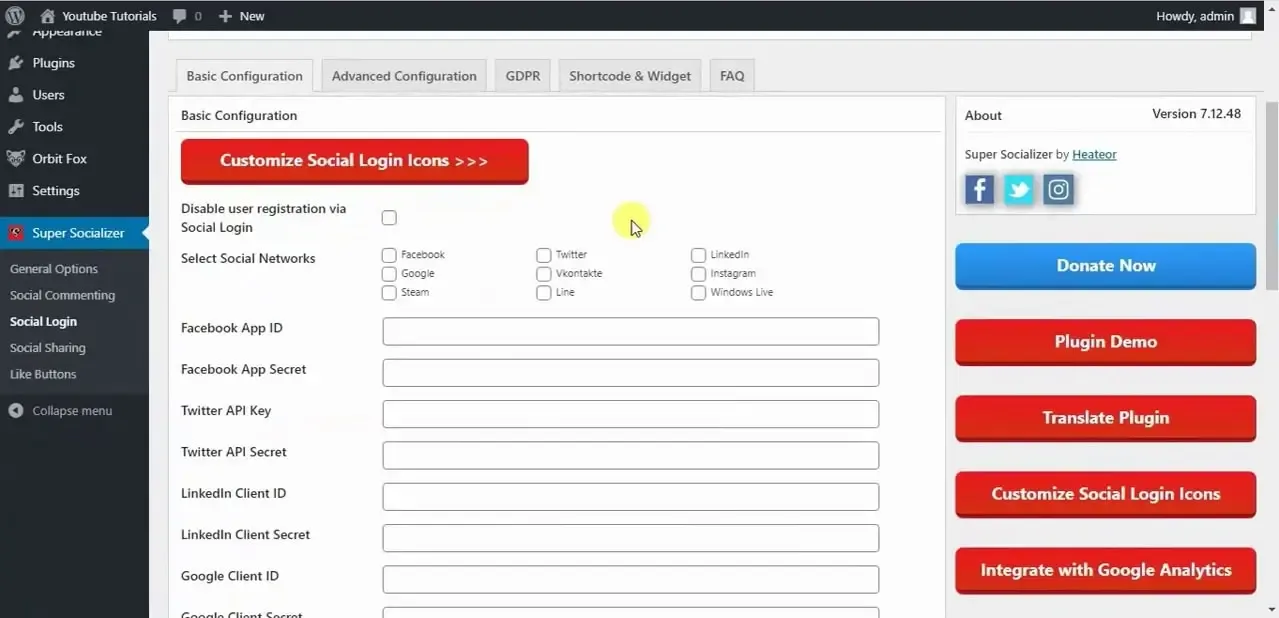Check the Twitter social network checkbox
This screenshot has width=1279, height=618.
coord(544,255)
